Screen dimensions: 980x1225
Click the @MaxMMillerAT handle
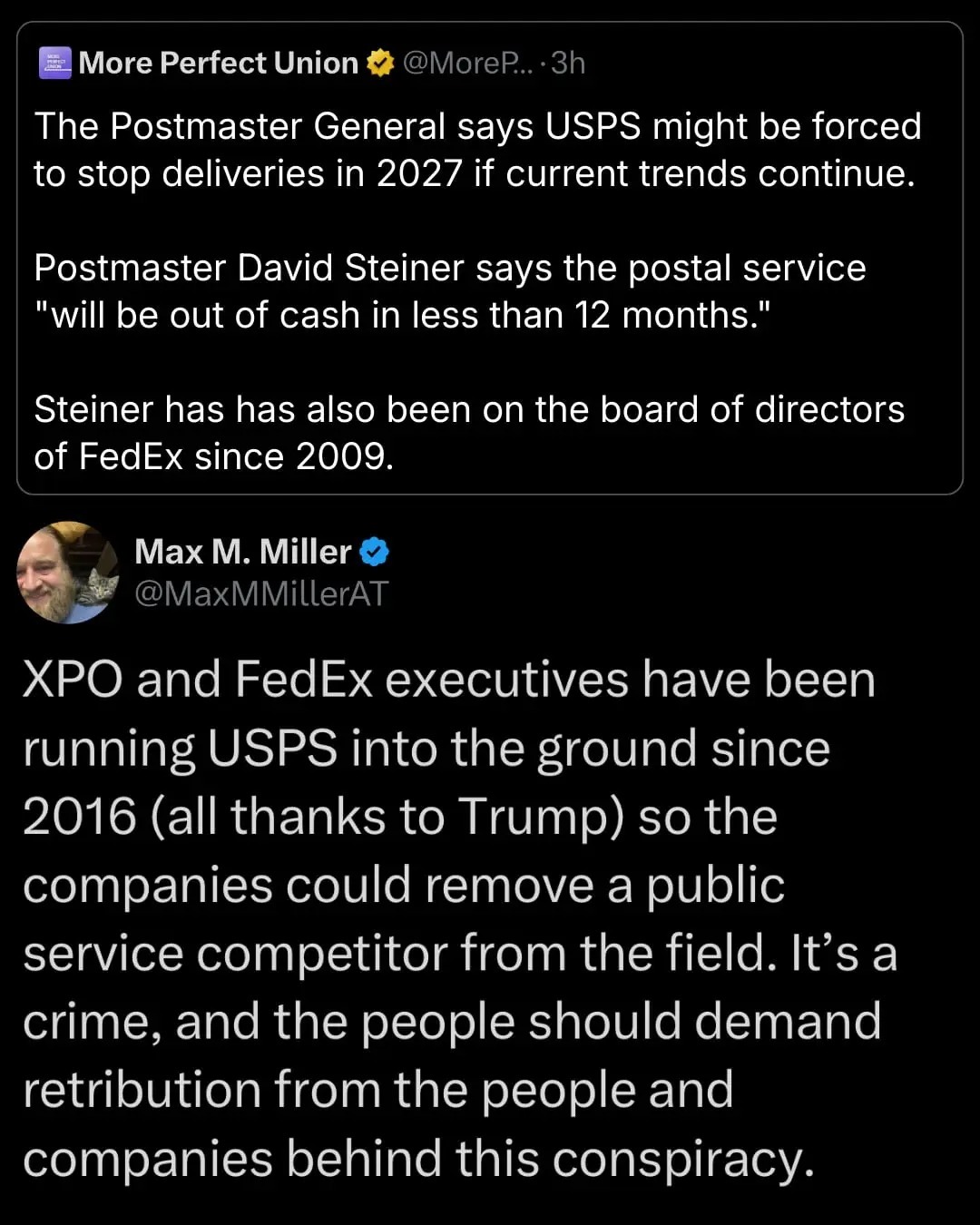261,593
